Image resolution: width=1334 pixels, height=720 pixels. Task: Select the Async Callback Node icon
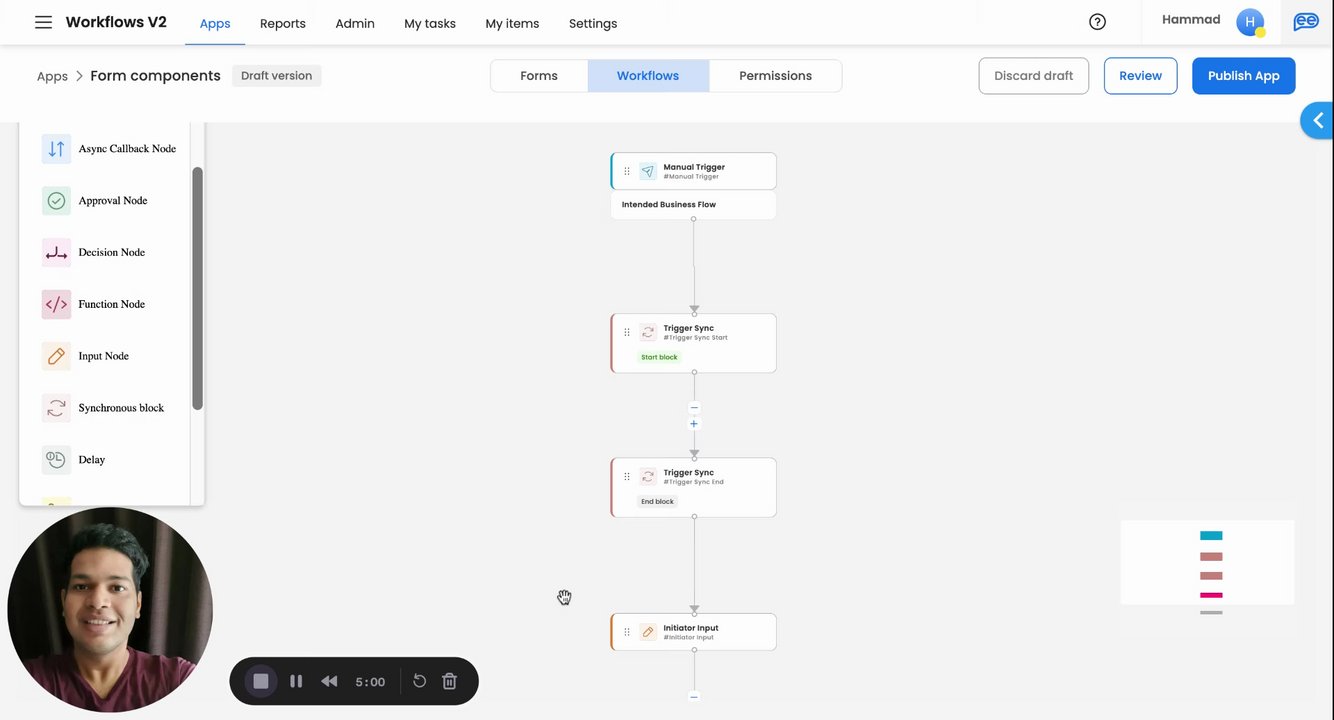tap(56, 149)
